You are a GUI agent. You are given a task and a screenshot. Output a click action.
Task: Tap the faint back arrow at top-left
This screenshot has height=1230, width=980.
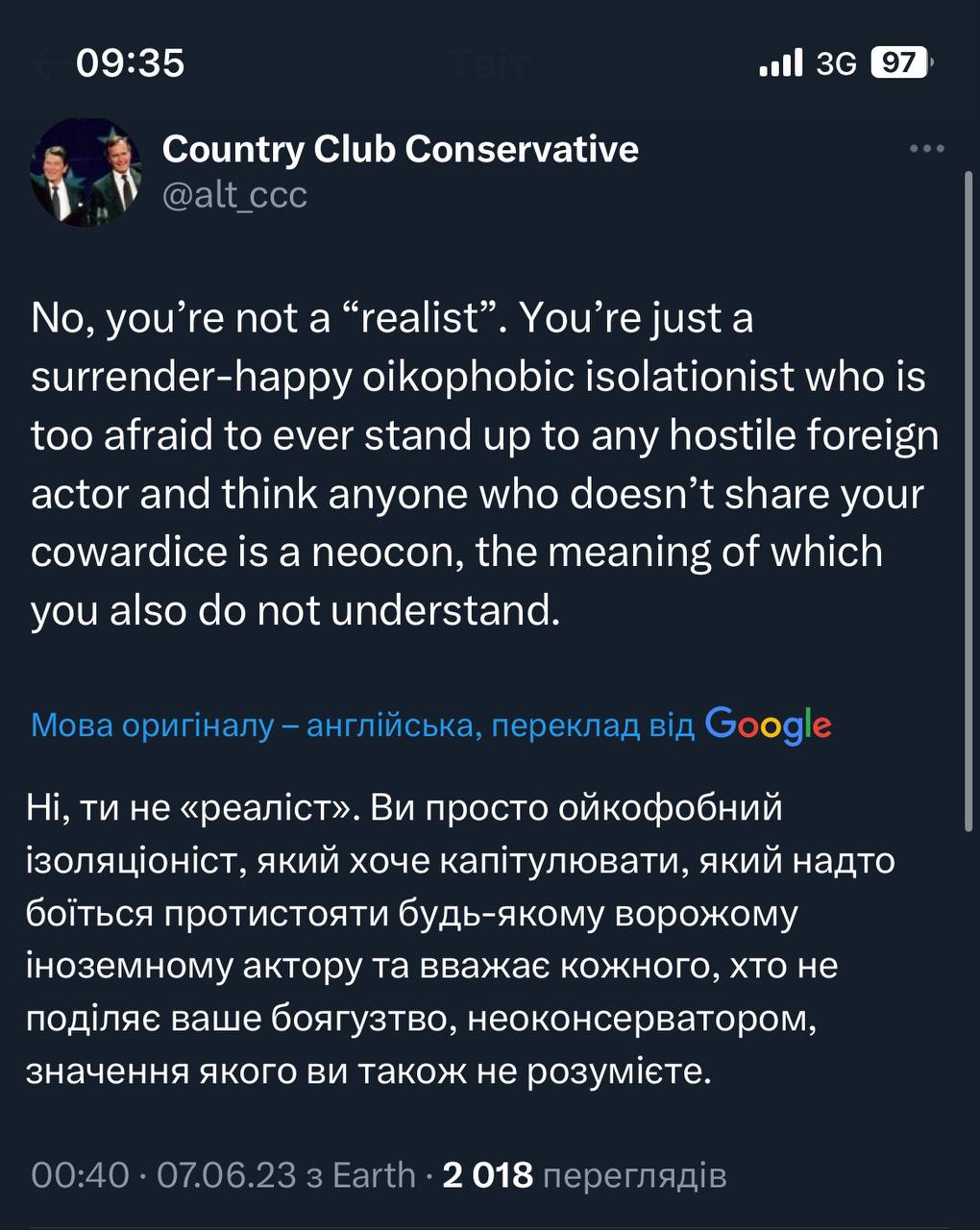click(41, 65)
